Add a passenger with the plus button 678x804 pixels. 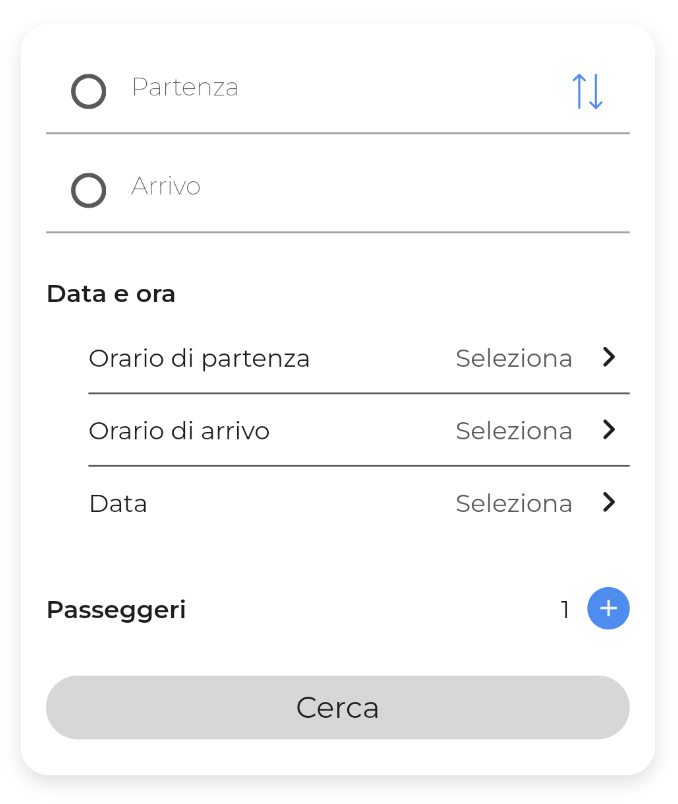pyautogui.click(x=608, y=608)
